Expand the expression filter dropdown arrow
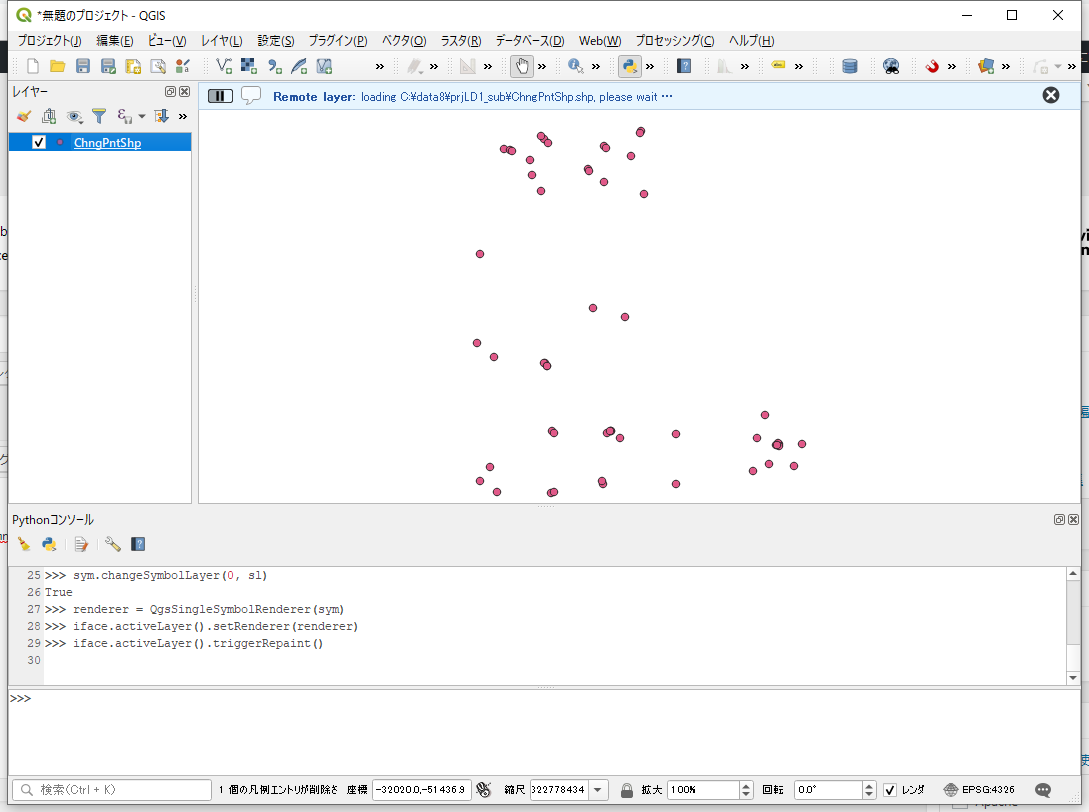The height and width of the screenshot is (812, 1089). pyautogui.click(x=141, y=116)
